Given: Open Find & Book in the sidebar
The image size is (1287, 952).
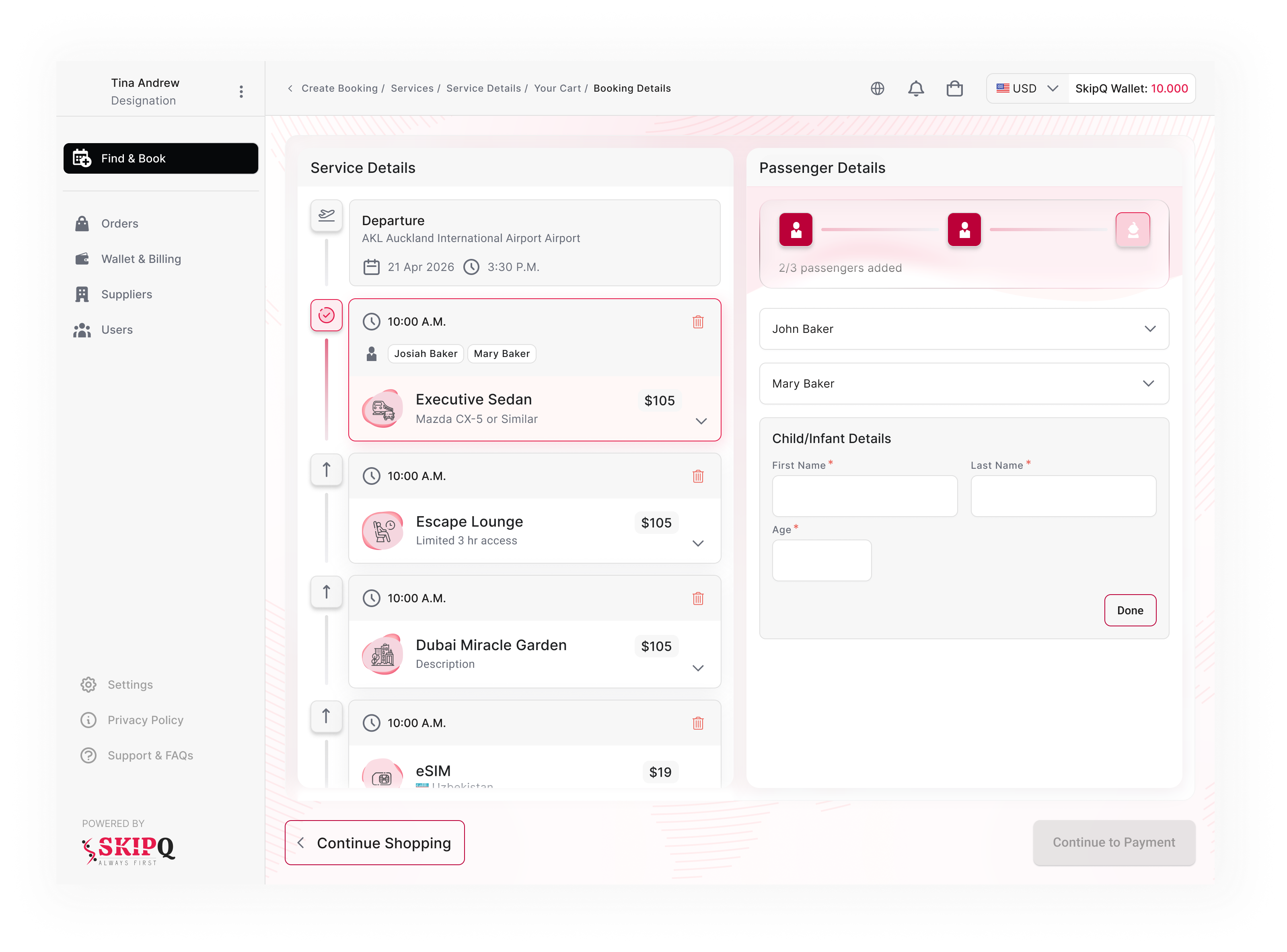Looking at the screenshot, I should 160,158.
